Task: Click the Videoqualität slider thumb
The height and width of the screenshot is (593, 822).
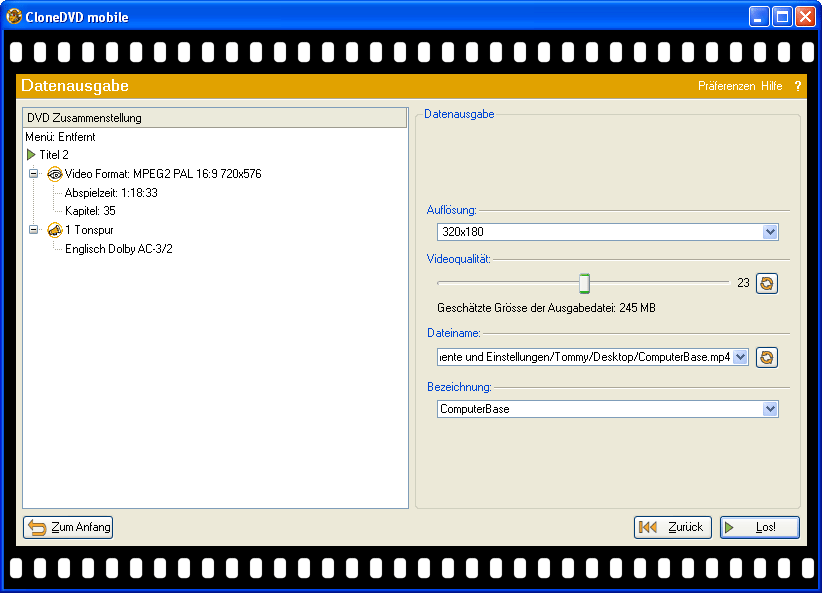Action: point(584,283)
